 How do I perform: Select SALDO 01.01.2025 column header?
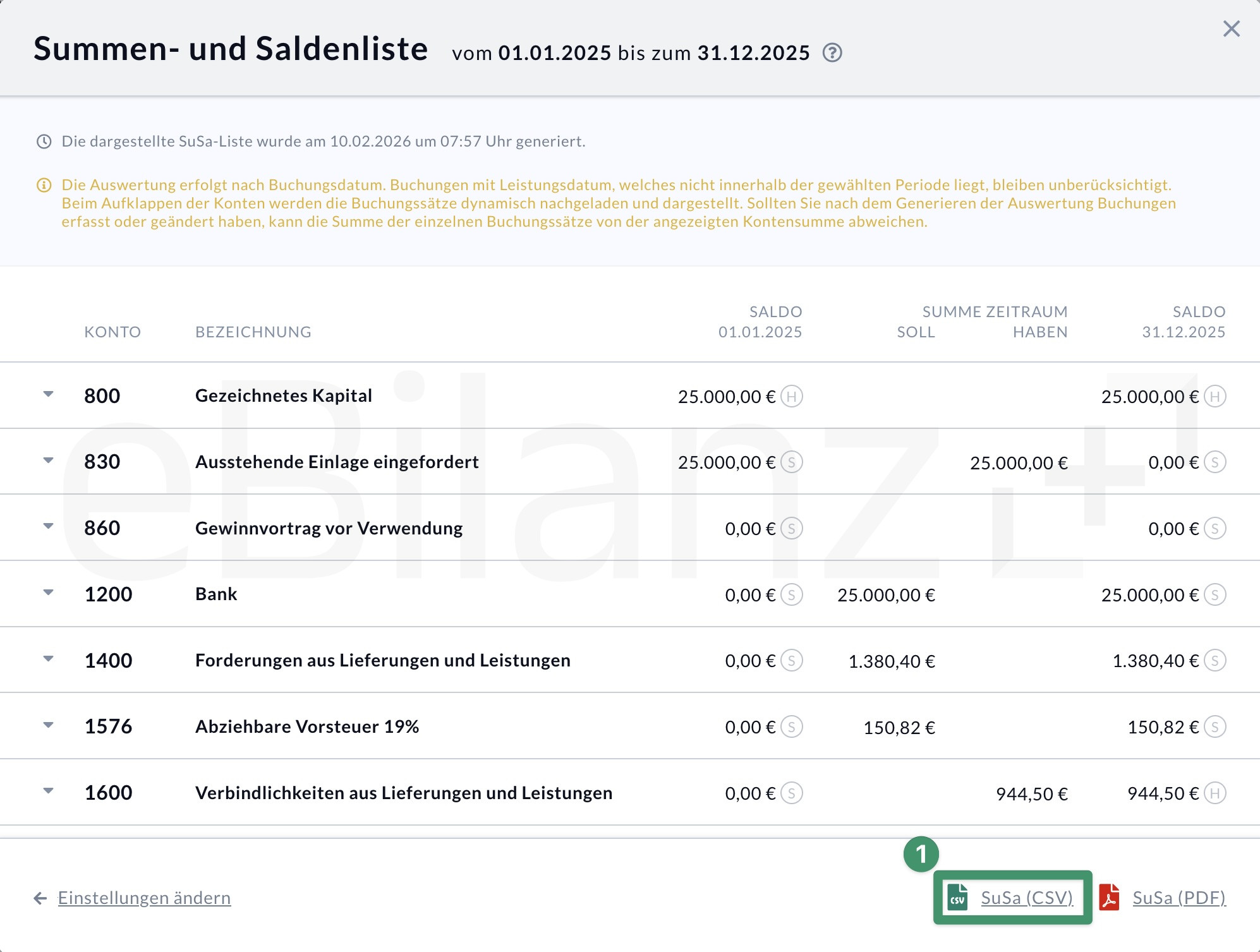click(760, 322)
